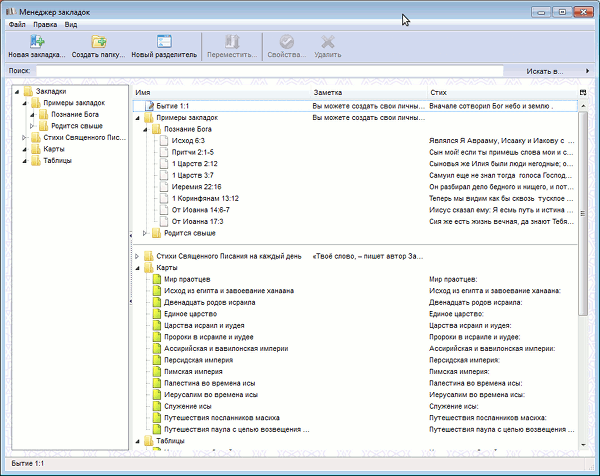Click the Удалить toolbar icon
600x476 pixels.
[327, 41]
